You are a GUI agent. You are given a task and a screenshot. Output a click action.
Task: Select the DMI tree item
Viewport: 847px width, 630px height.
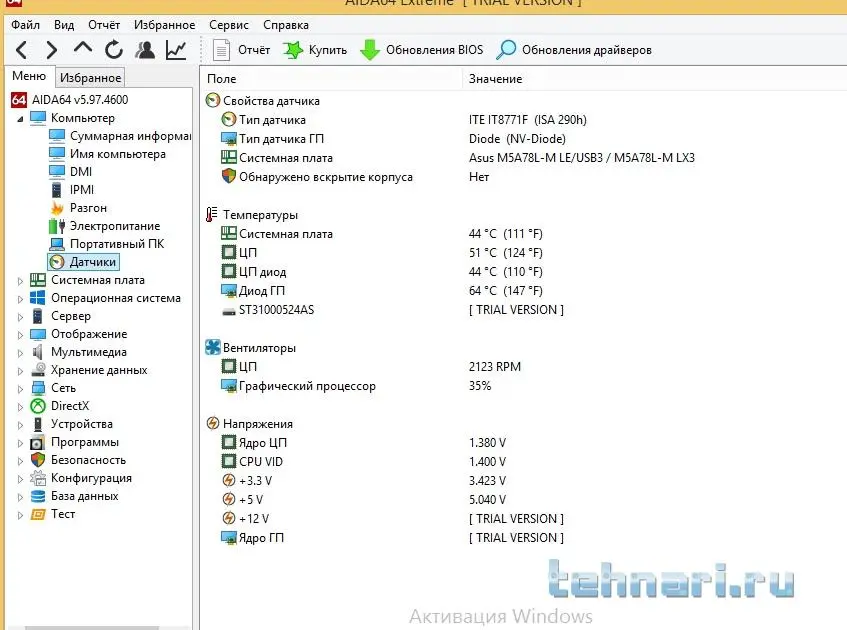tap(71, 172)
